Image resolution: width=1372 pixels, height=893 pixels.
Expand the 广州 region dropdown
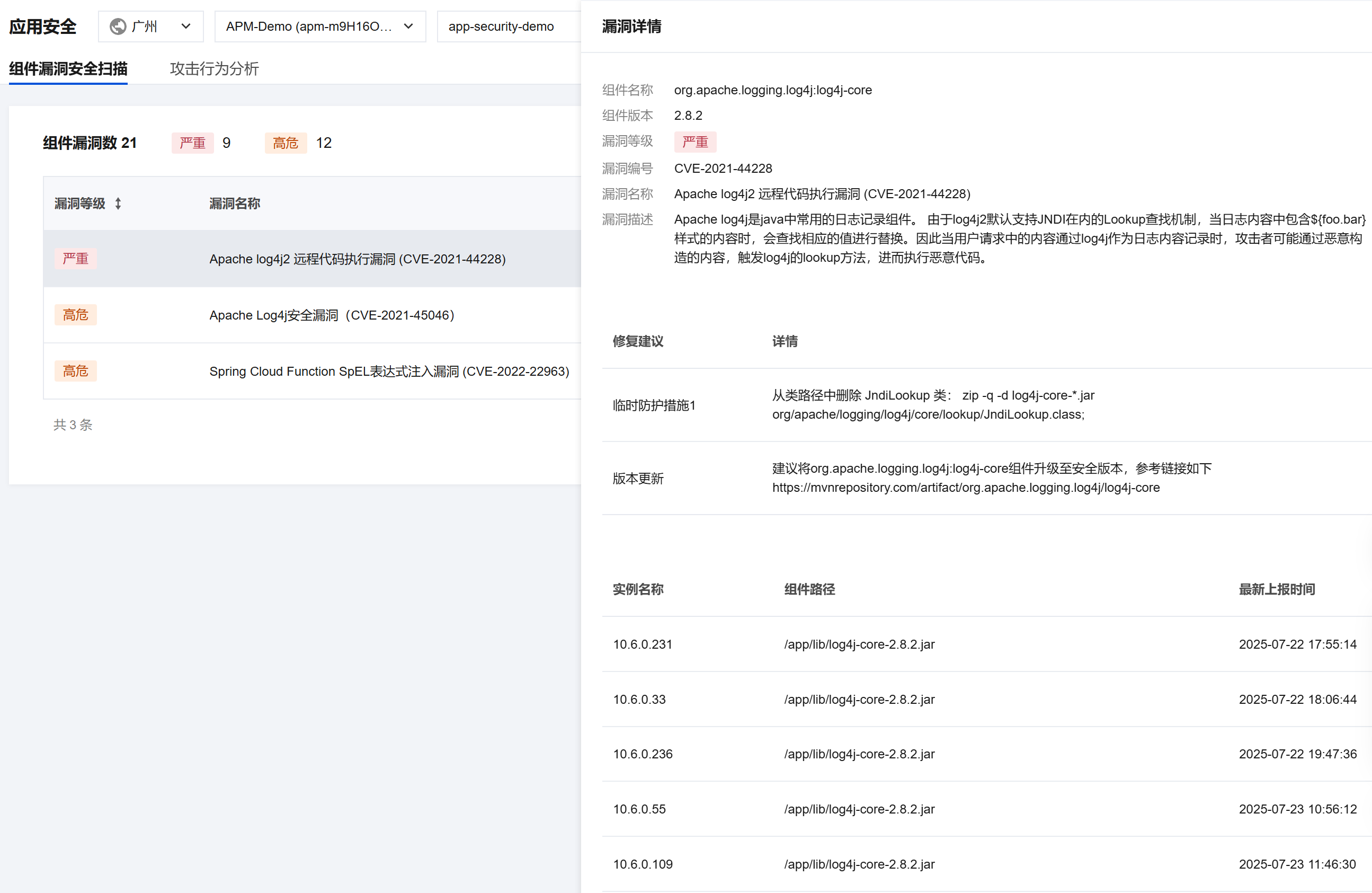150,26
